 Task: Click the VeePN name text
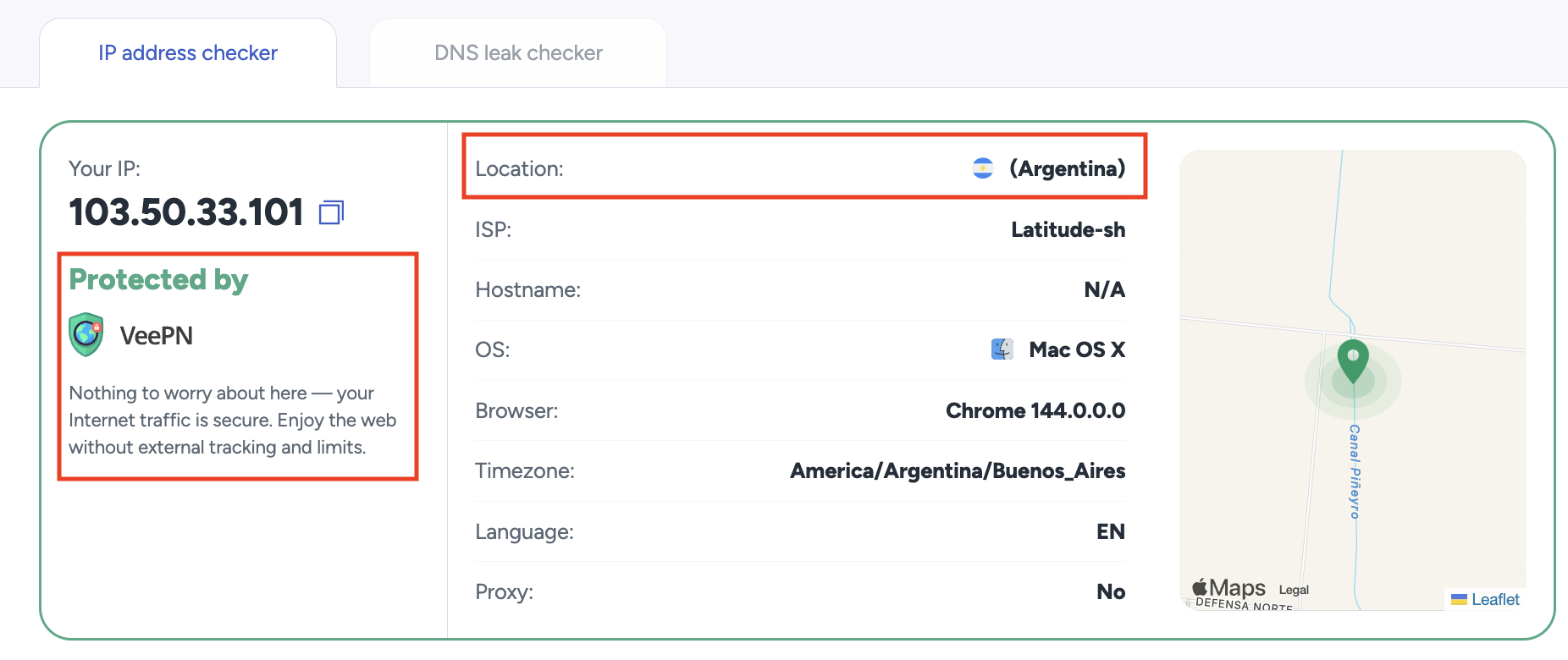[x=157, y=336]
